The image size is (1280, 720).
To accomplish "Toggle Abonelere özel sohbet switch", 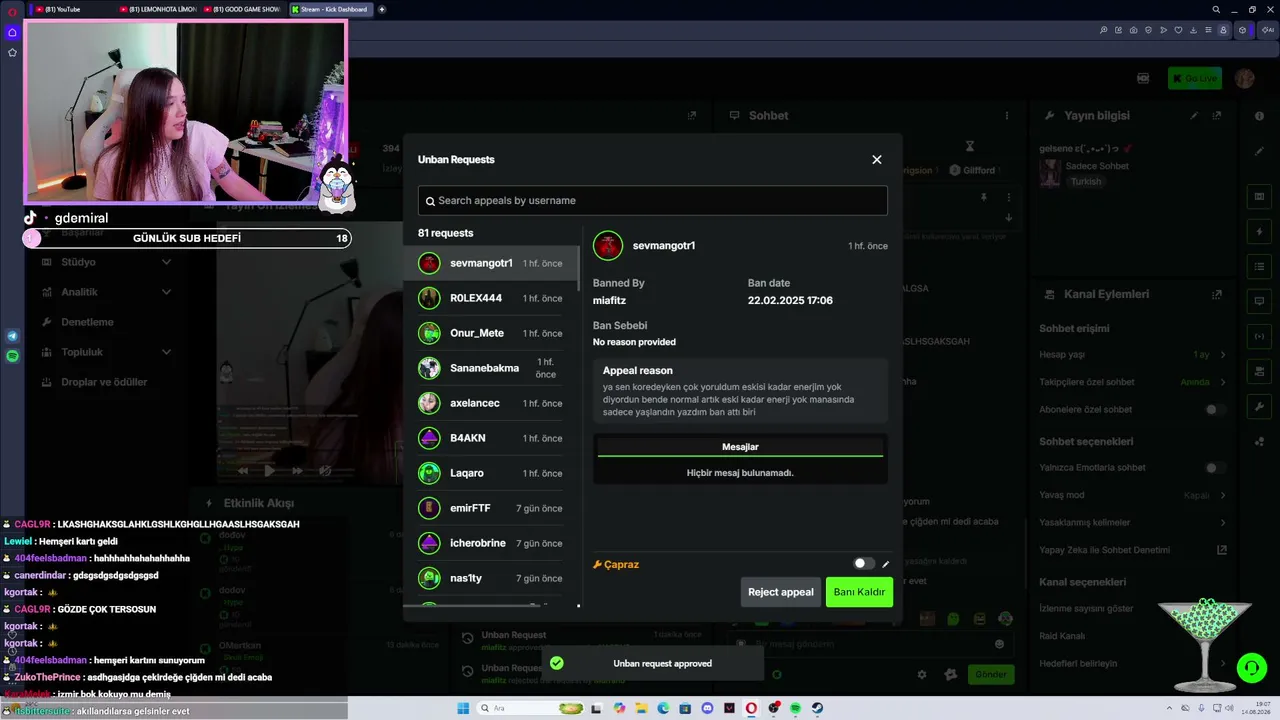I will click(1215, 410).
